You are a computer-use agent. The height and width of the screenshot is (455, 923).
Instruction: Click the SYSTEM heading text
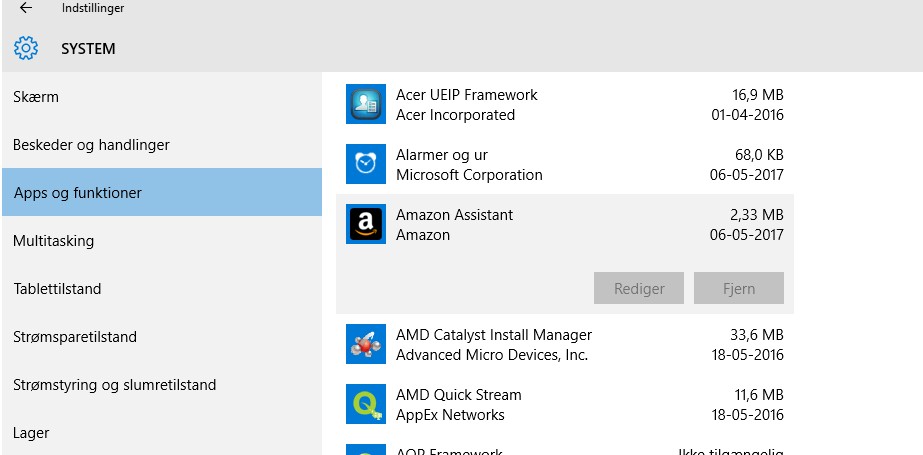pyautogui.click(x=88, y=48)
